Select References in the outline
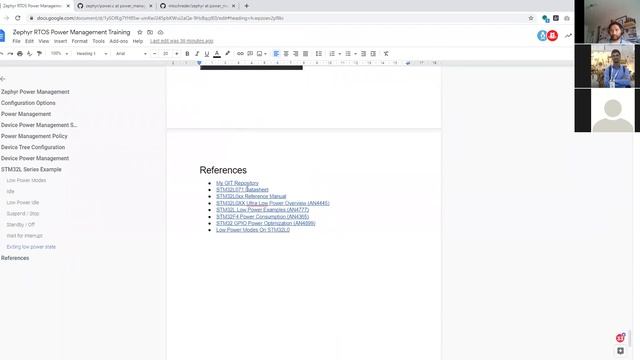The width and height of the screenshot is (640, 360). pyautogui.click(x=15, y=258)
